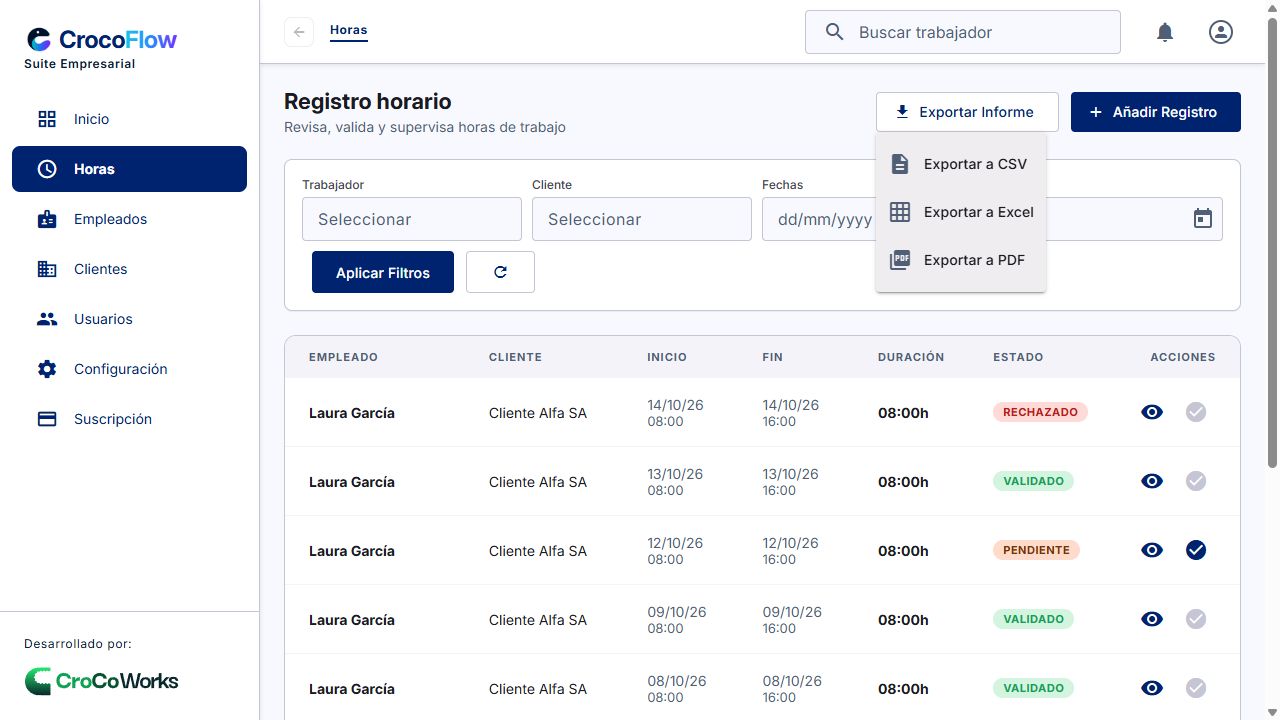View the 12/10/26 pending record eye icon
1280x720 pixels.
coord(1152,550)
